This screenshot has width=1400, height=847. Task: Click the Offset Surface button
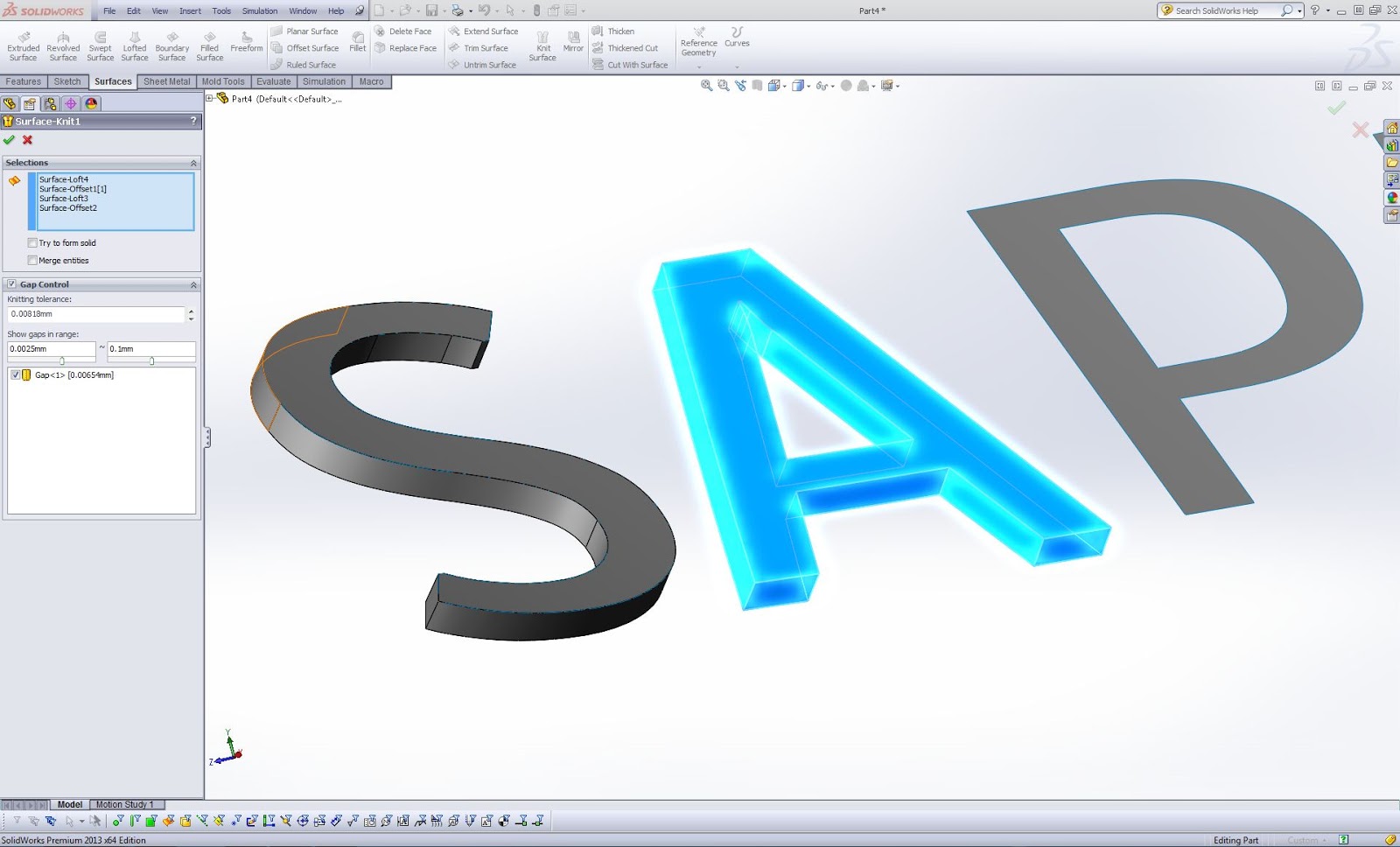[304, 48]
